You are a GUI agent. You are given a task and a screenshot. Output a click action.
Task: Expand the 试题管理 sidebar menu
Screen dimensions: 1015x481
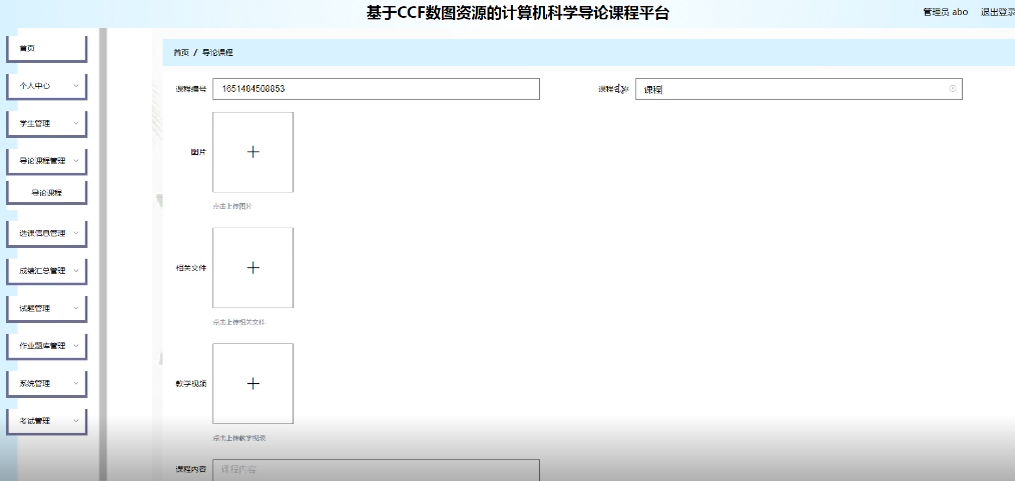click(47, 309)
